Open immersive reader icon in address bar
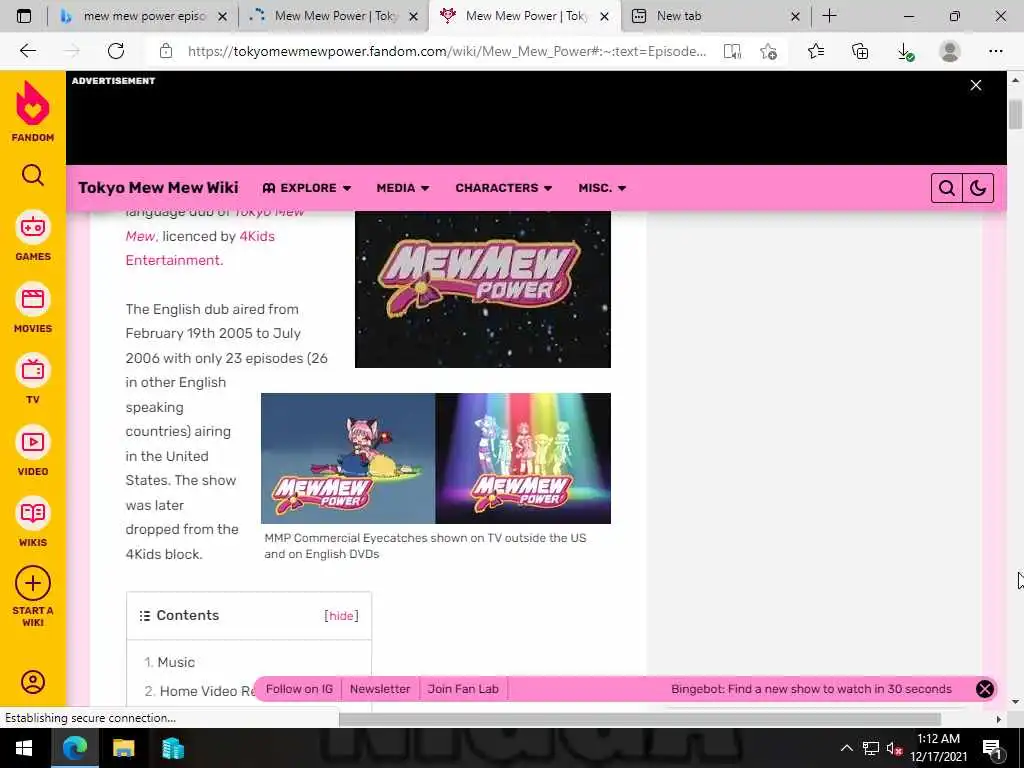1024x768 pixels. point(732,51)
